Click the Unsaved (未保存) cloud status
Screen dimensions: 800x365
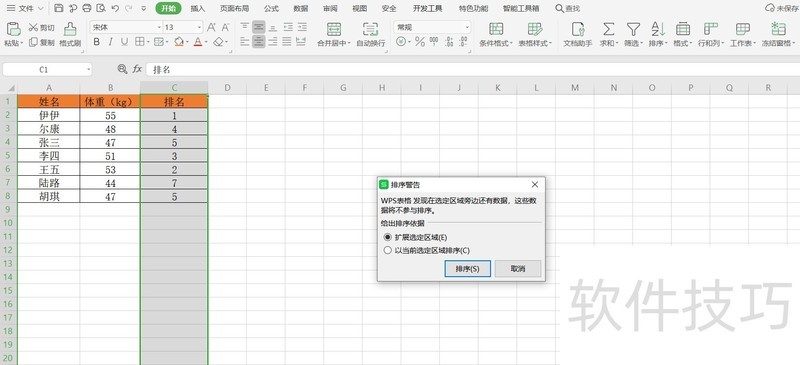click(782, 9)
